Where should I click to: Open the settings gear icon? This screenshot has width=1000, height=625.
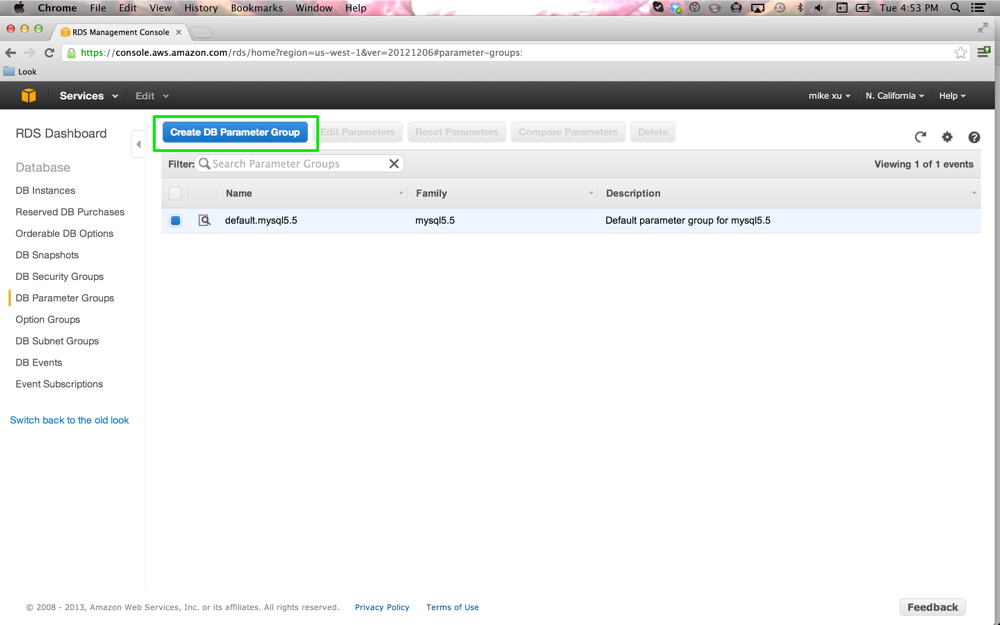947,137
